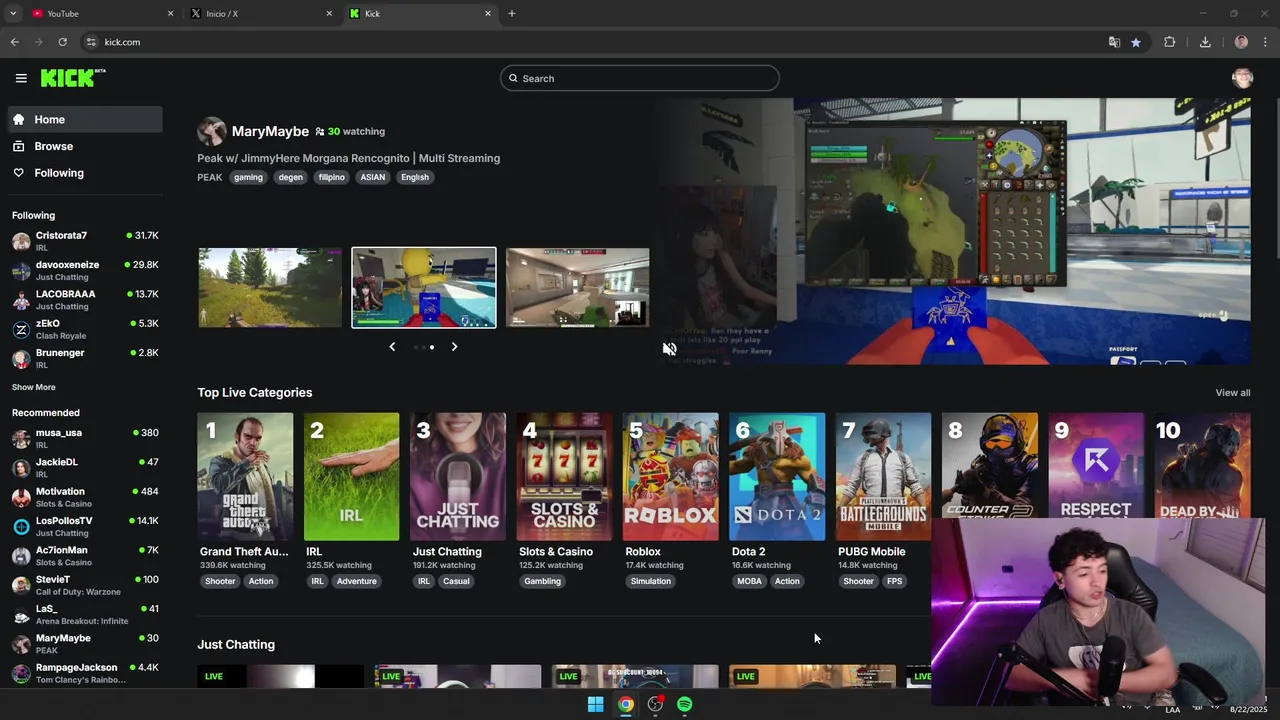Open musa_usa recommended channel

tap(85, 438)
